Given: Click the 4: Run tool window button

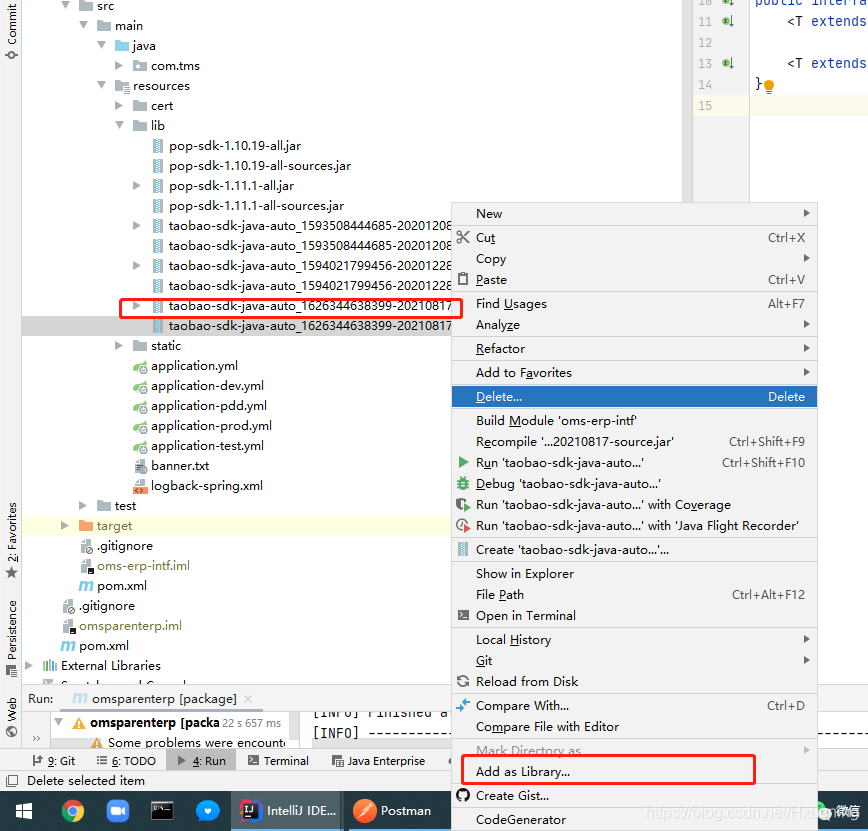Looking at the screenshot, I should pyautogui.click(x=202, y=761).
